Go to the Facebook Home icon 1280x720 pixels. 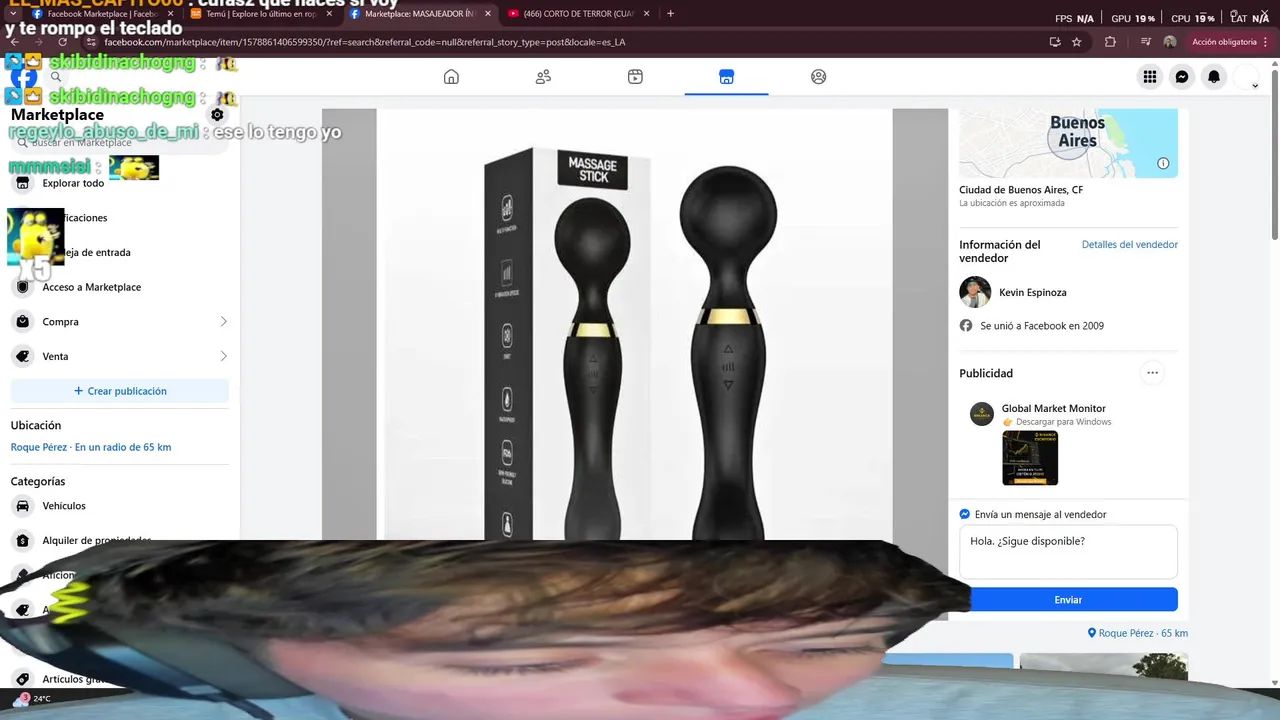pos(451,77)
